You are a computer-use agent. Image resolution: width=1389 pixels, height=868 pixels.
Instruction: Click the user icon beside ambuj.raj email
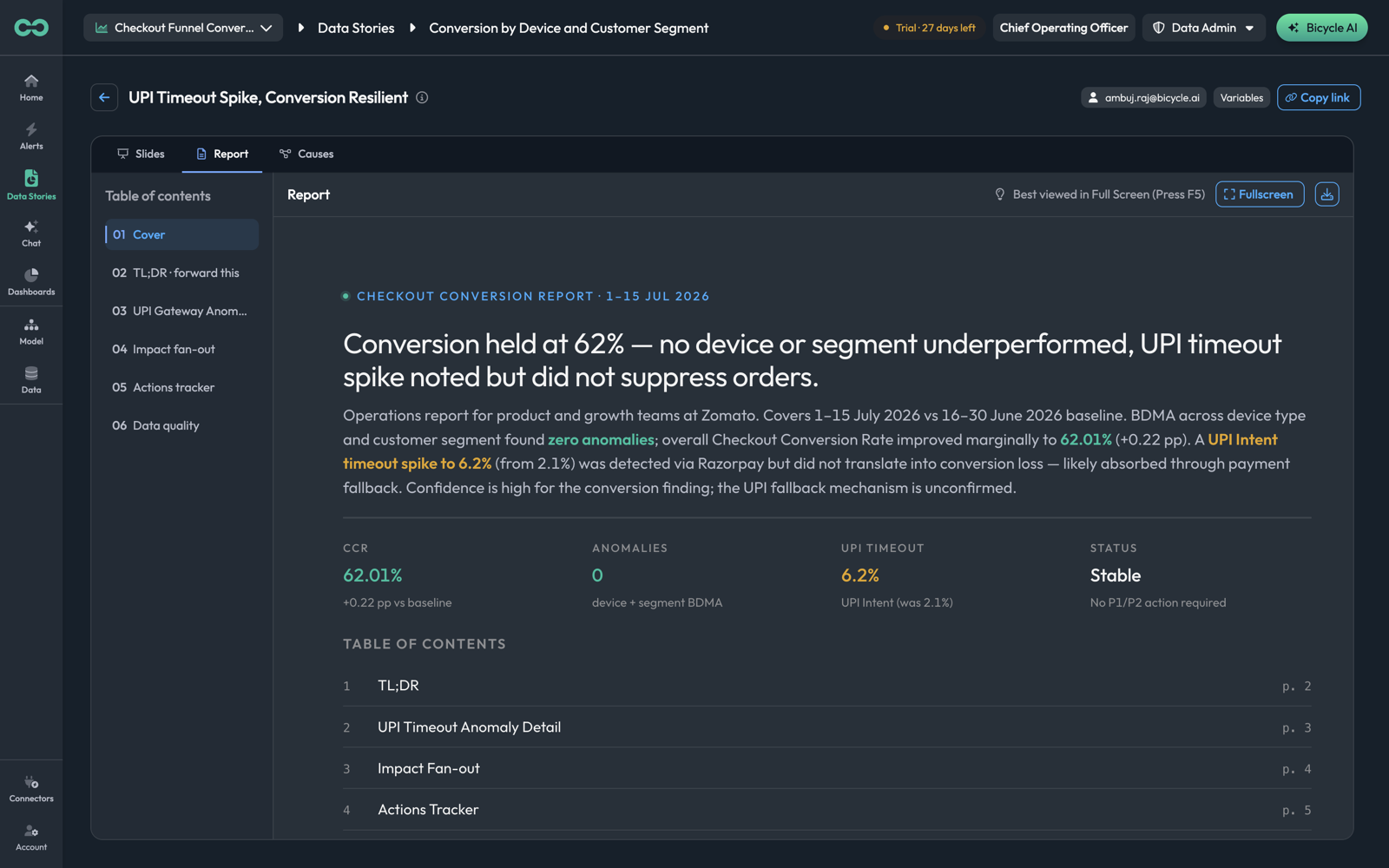pyautogui.click(x=1093, y=98)
